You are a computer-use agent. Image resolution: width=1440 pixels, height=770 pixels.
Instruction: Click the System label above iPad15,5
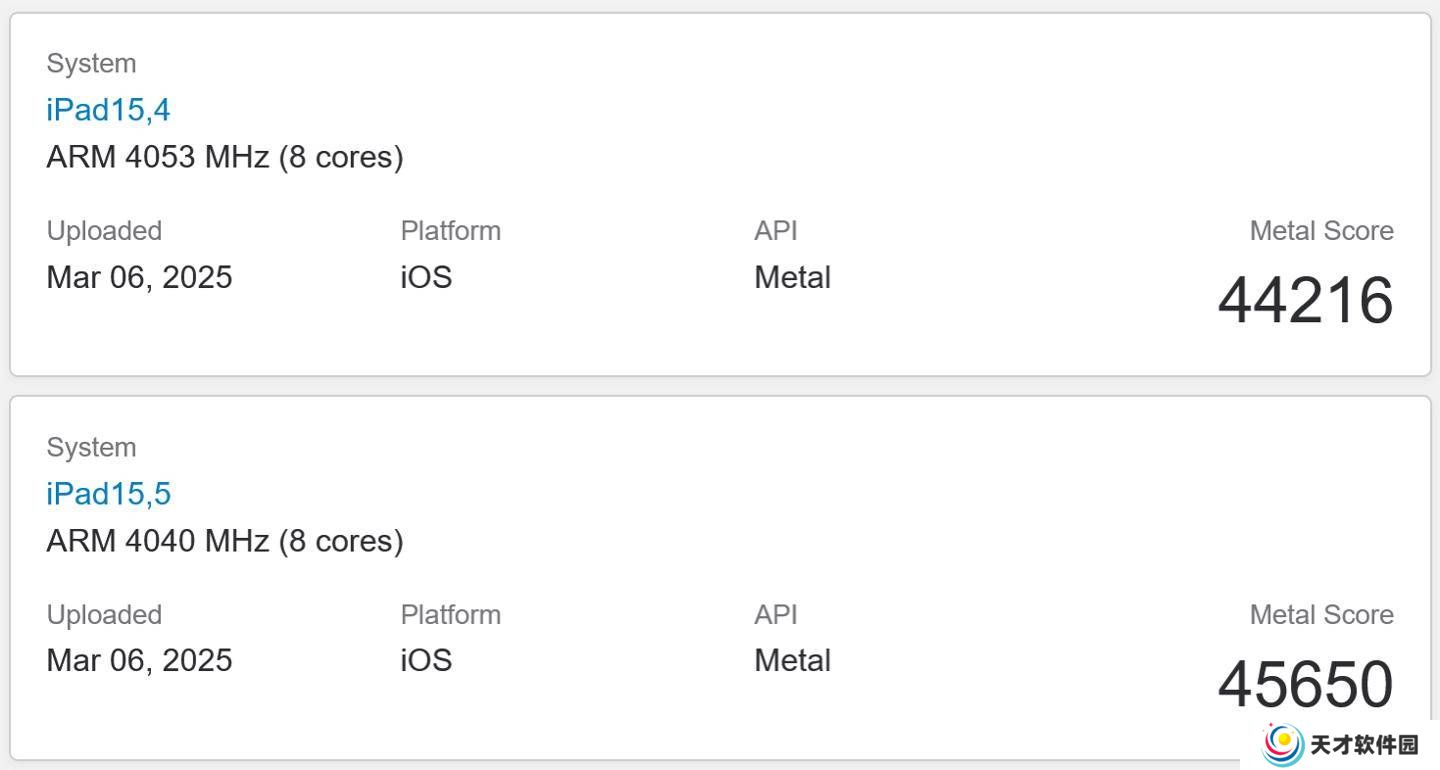[x=91, y=448]
